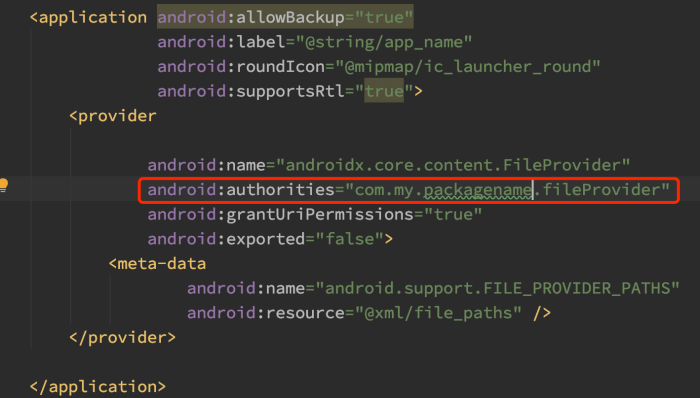
Task: Click the android:label attribute name
Action: coord(221,42)
